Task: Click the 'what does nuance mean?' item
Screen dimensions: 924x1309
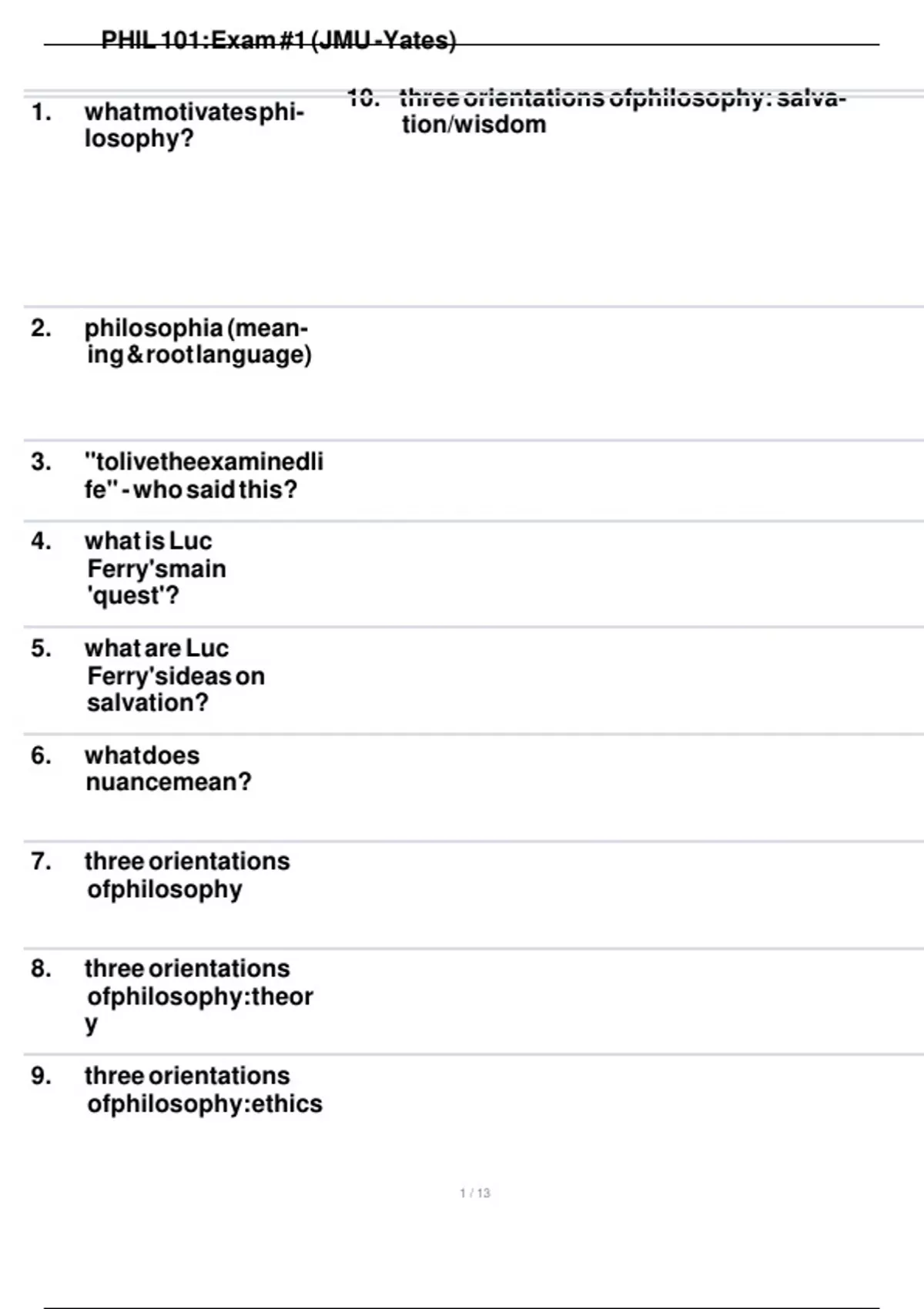Action: 168,768
